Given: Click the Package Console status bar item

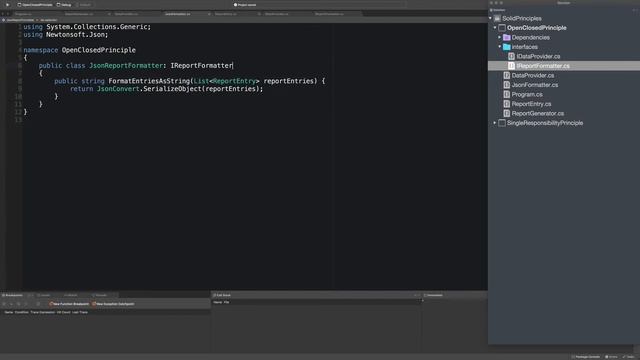Looking at the screenshot, I should [x=586, y=357].
